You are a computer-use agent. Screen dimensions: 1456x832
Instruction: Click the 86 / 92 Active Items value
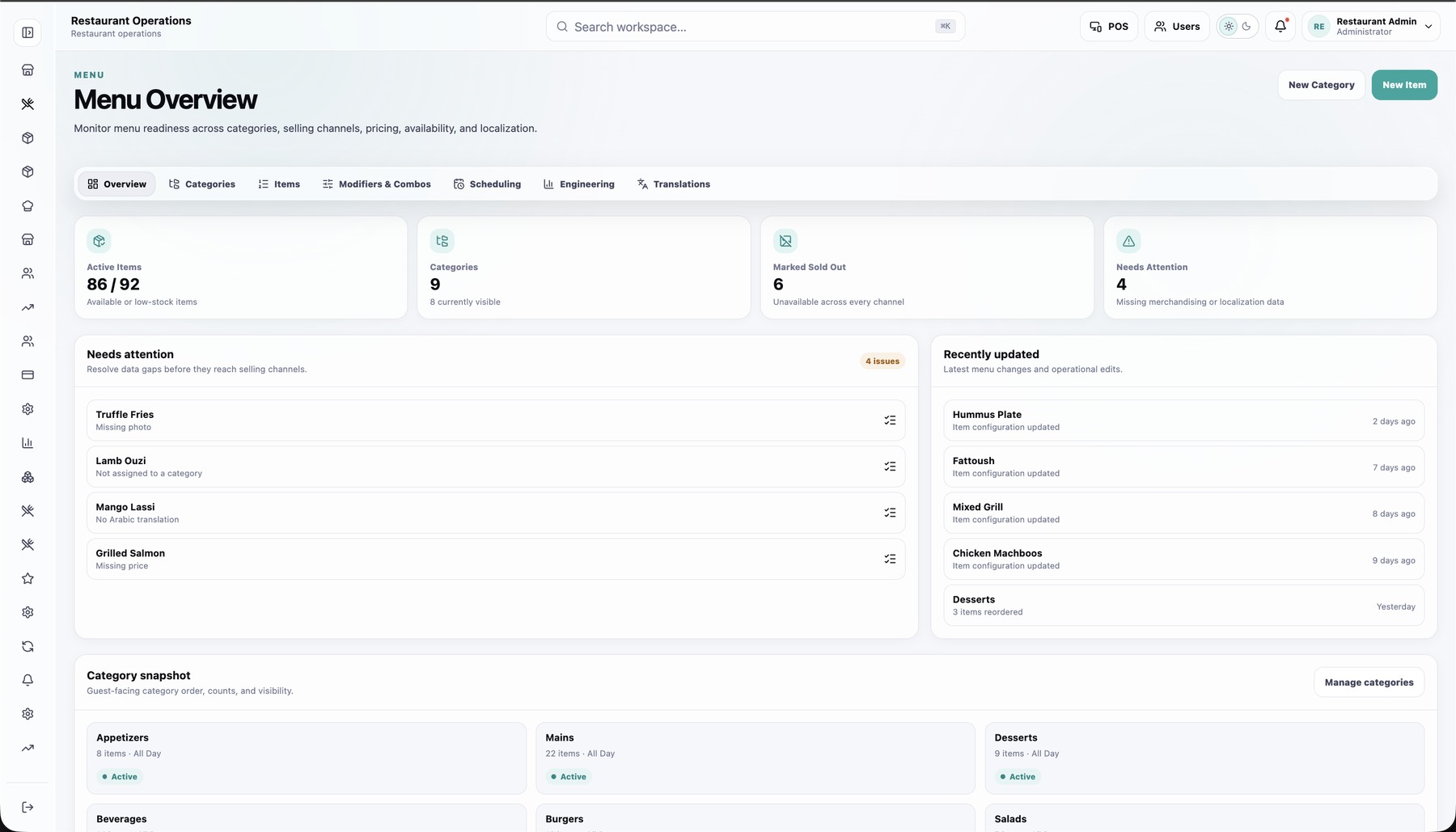click(x=113, y=285)
